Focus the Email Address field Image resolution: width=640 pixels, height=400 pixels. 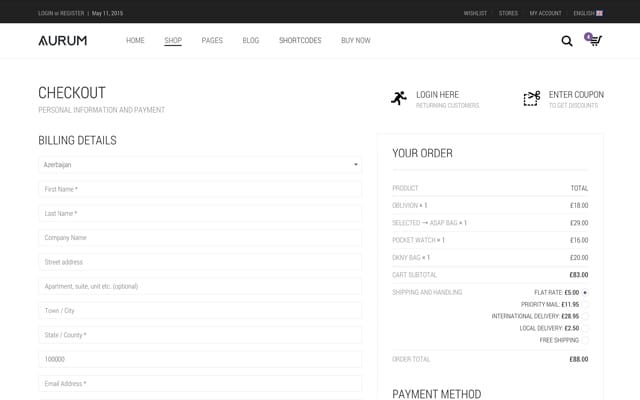point(200,384)
